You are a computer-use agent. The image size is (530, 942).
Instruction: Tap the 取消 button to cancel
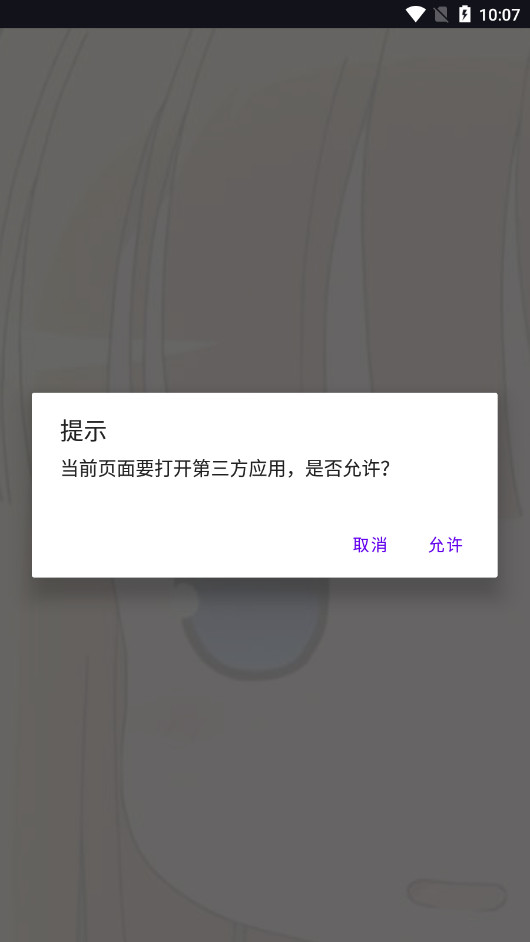(370, 545)
